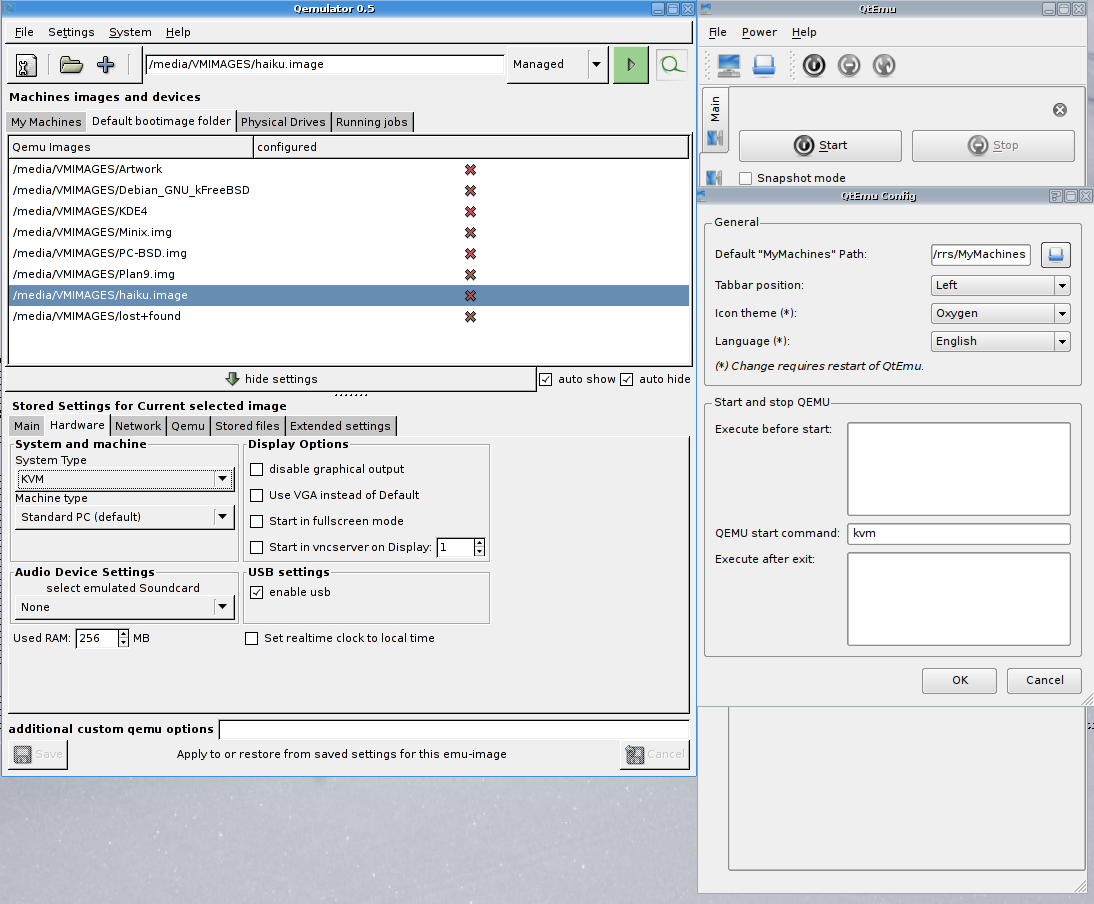
Task: Switch to the My Machines tab
Action: coord(46,122)
